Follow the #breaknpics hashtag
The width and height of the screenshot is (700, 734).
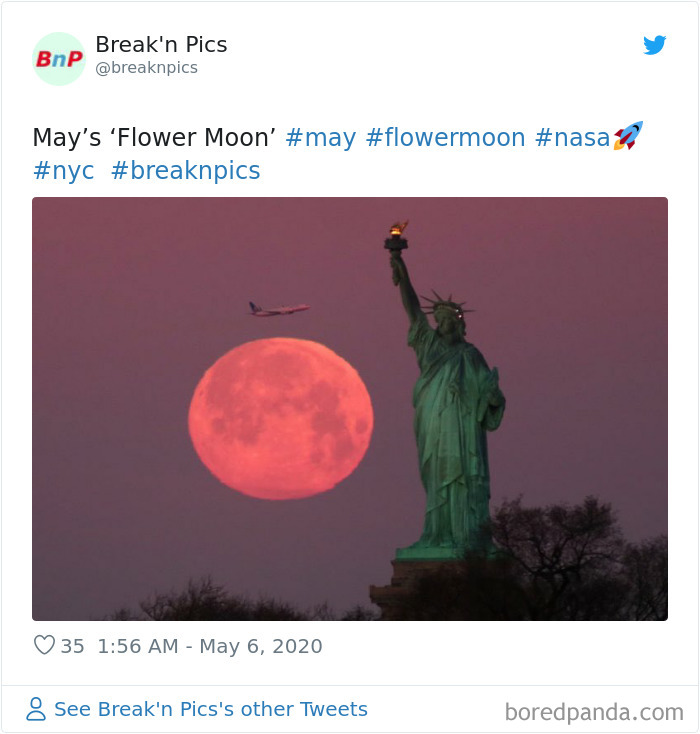[x=185, y=171]
